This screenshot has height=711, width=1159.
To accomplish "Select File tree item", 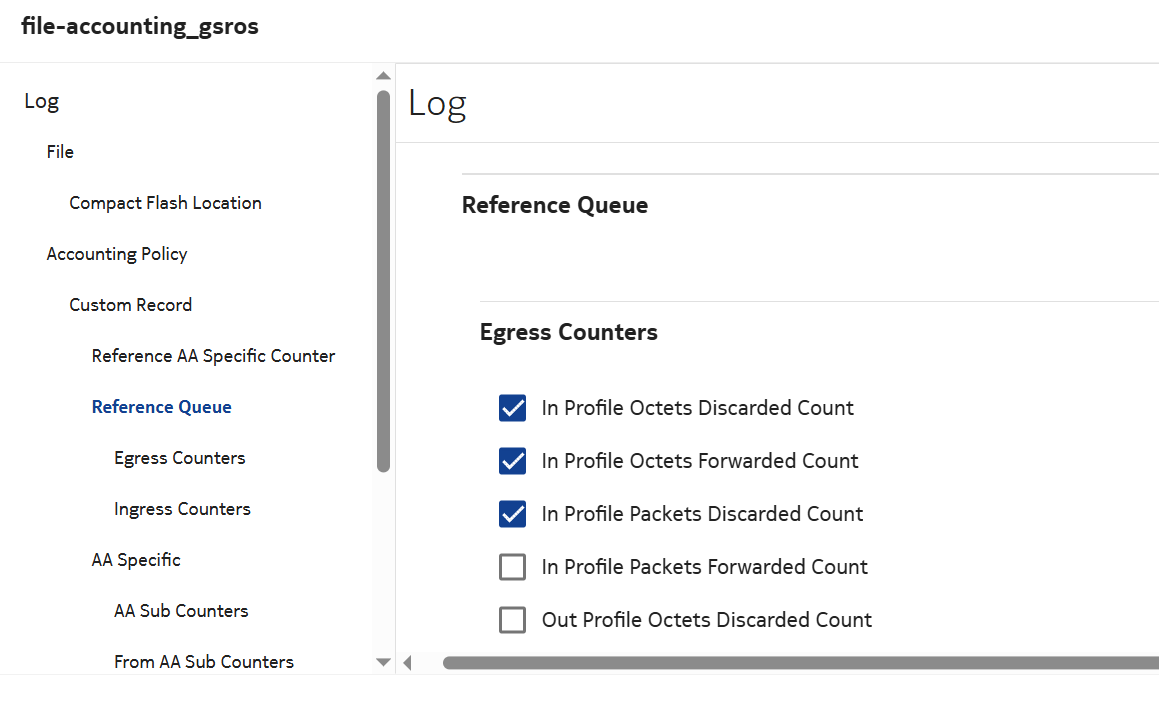I will (x=60, y=152).
